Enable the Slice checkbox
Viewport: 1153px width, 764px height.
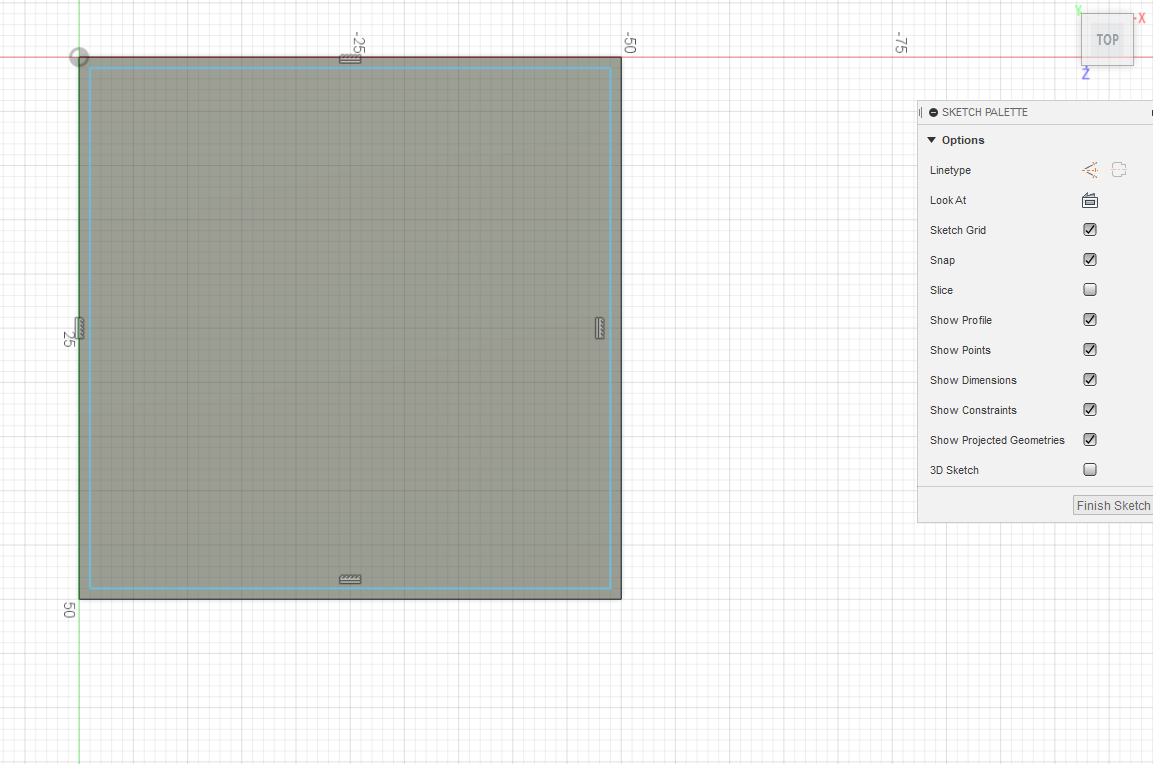click(x=1090, y=290)
